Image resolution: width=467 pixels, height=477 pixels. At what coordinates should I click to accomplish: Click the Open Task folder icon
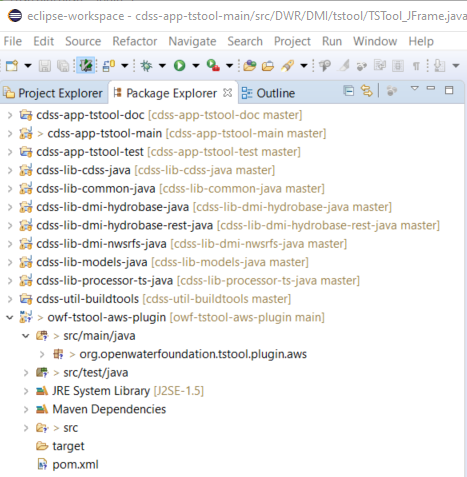[268, 66]
